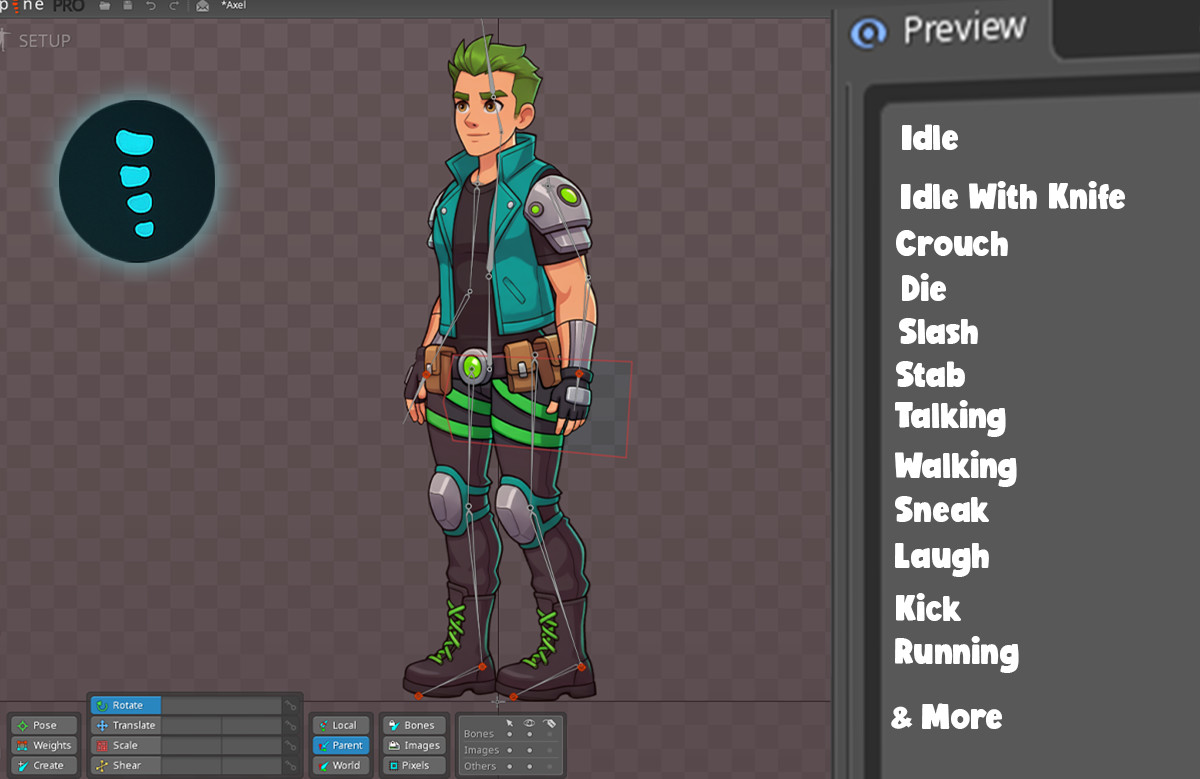1200x779 pixels.
Task: Click SETUP to switch editor mode
Action: 45,40
